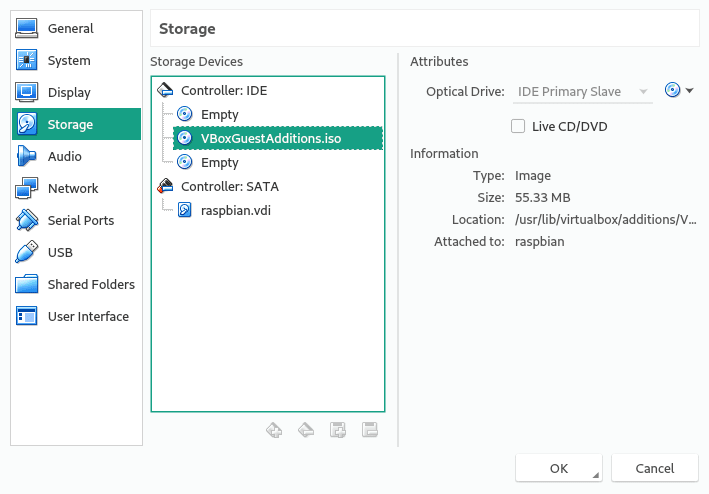Viewport: 709px width, 494px height.
Task: Confirm settings with the OK button
Action: coord(559,468)
